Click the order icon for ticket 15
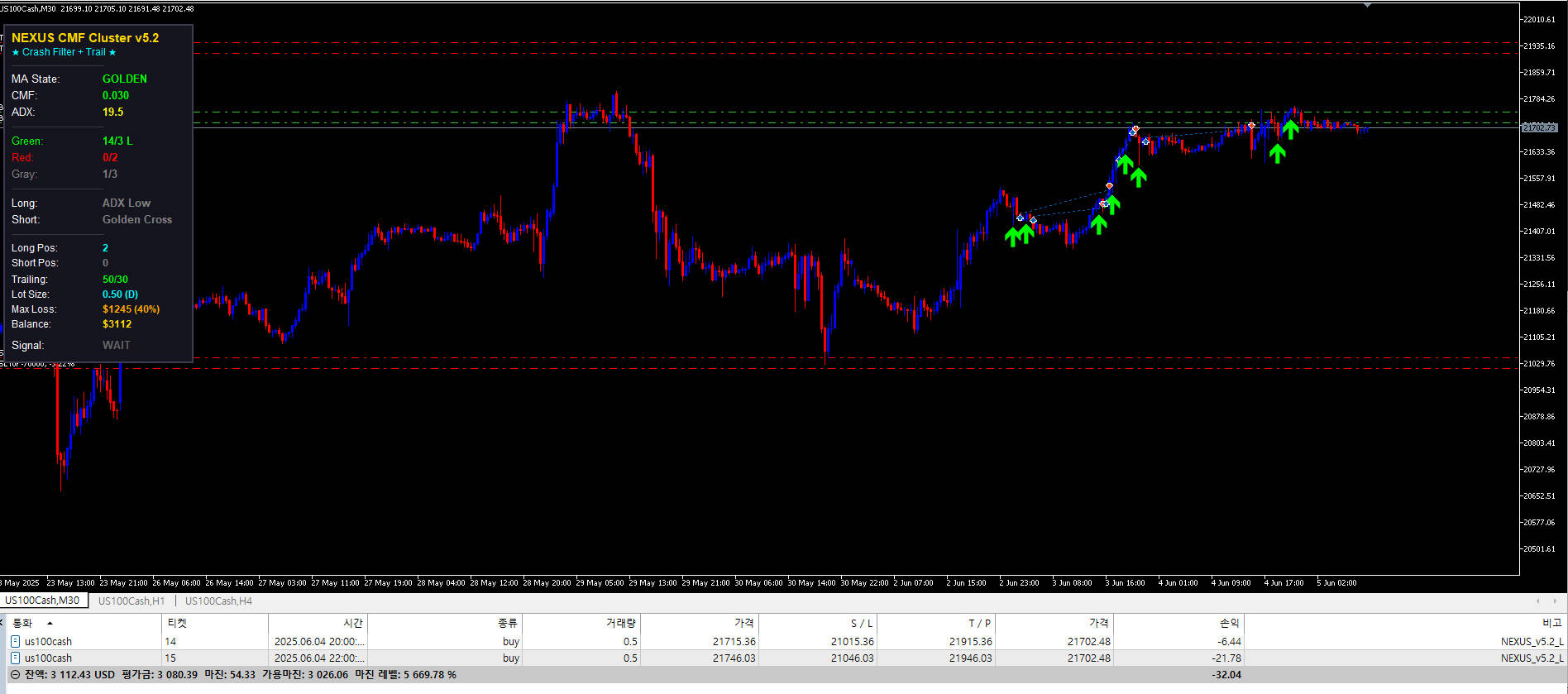Image resolution: width=1568 pixels, height=694 pixels. pyautogui.click(x=15, y=658)
